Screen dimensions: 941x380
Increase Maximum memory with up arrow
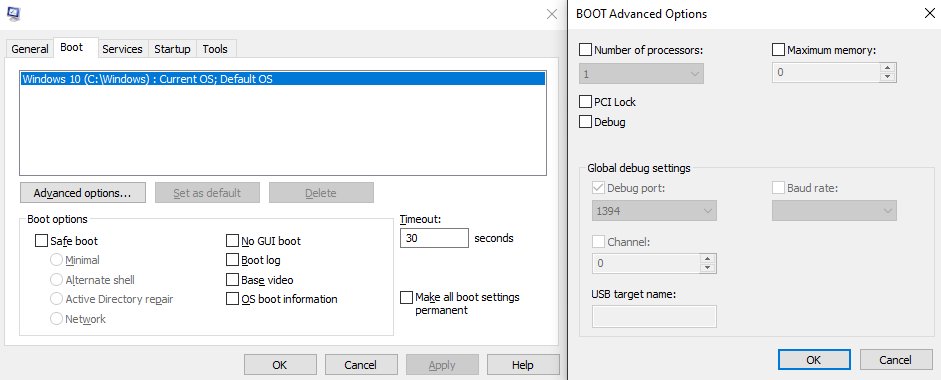pyautogui.click(x=888, y=68)
